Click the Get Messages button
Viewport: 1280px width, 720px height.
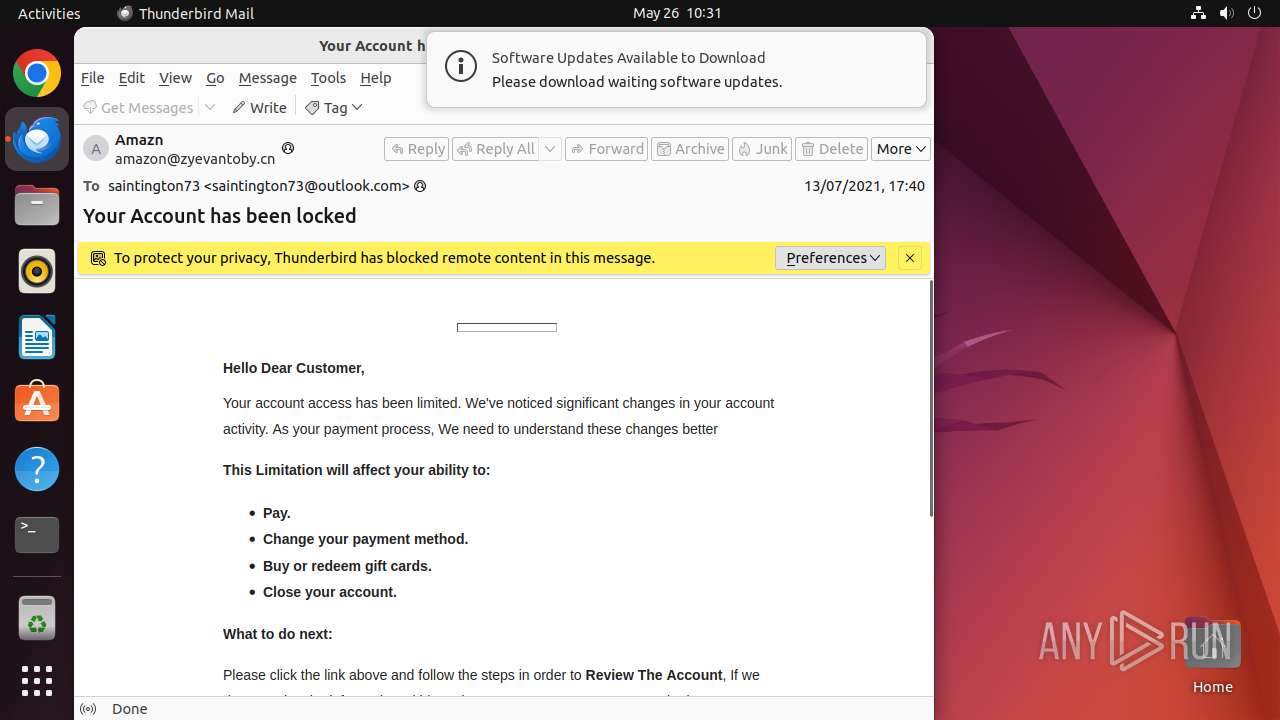pos(138,108)
